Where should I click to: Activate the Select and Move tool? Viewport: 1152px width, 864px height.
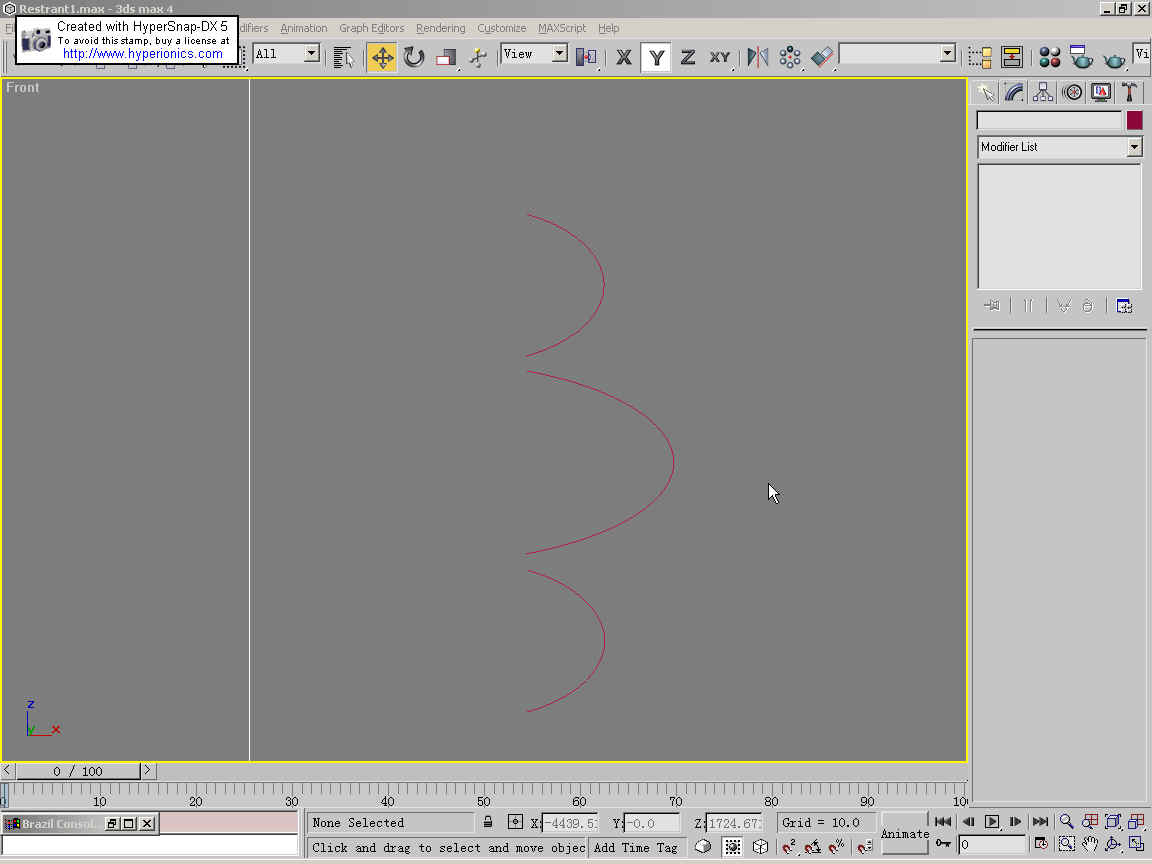382,57
